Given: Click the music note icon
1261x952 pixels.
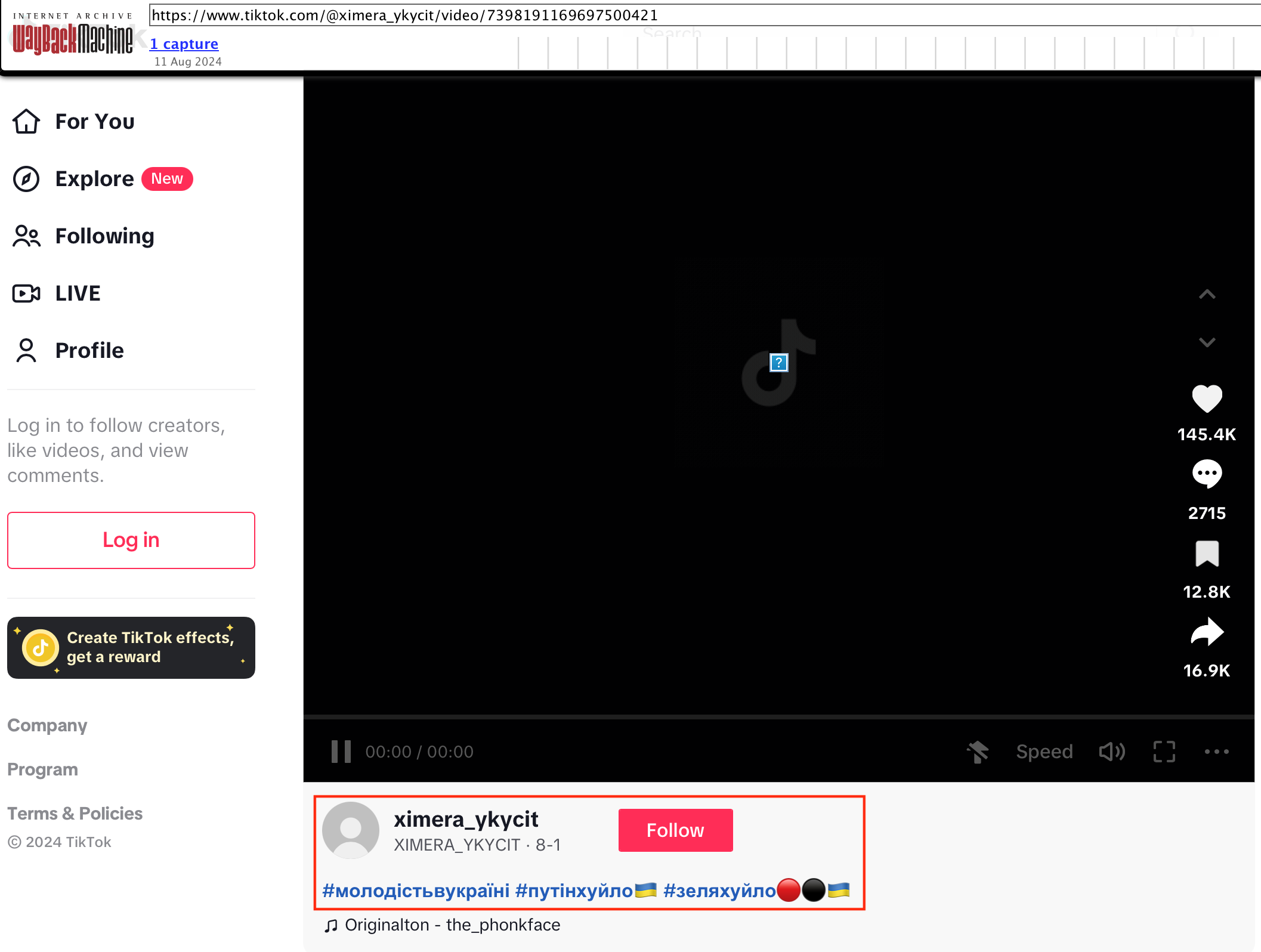Looking at the screenshot, I should pos(331,926).
